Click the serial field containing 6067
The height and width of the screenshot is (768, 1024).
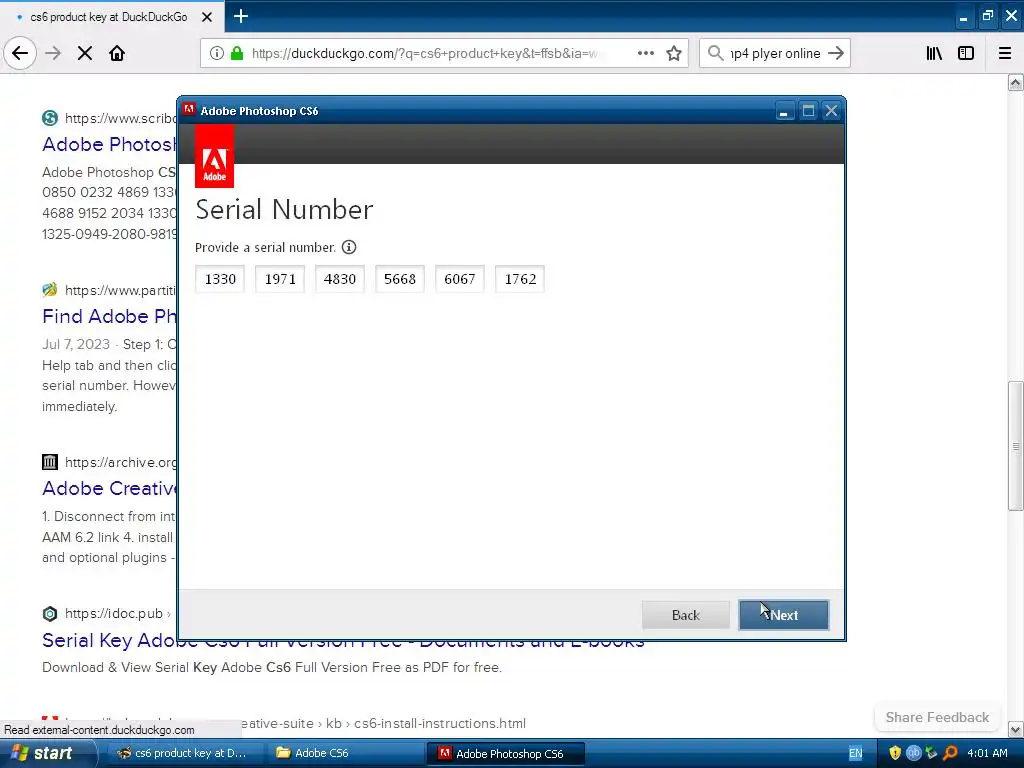coord(460,279)
